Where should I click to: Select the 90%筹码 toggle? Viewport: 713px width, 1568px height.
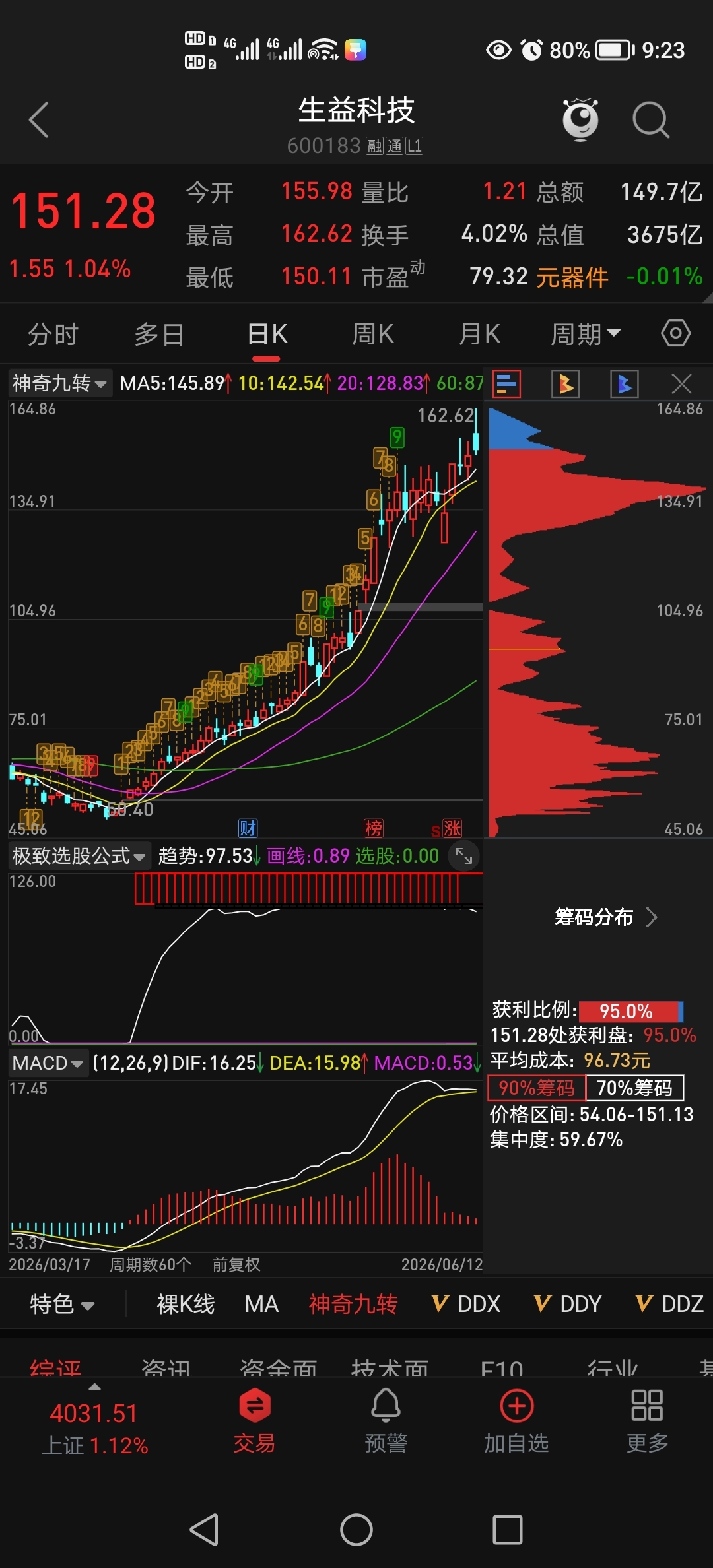pyautogui.click(x=537, y=1088)
